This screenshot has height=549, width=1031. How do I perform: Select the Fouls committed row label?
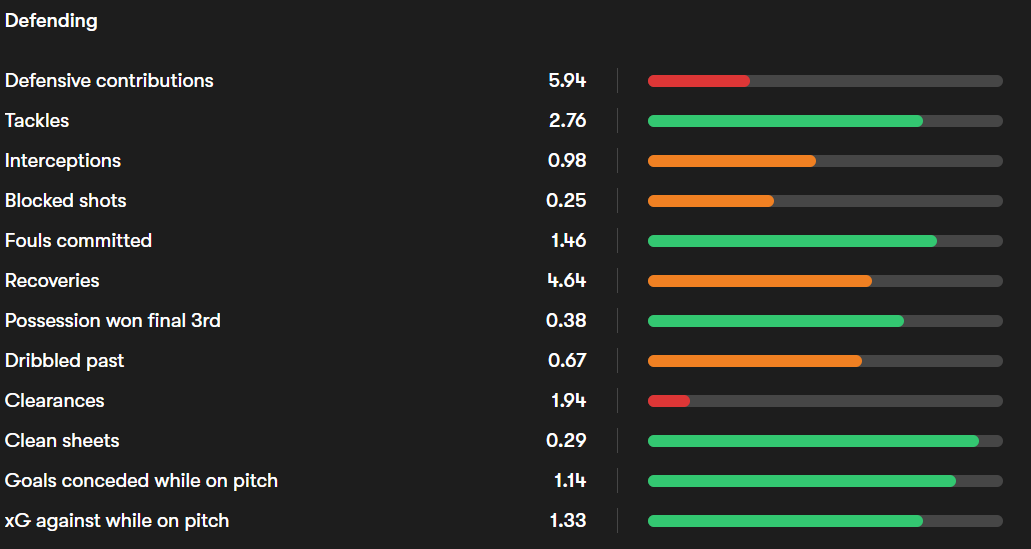tap(78, 241)
